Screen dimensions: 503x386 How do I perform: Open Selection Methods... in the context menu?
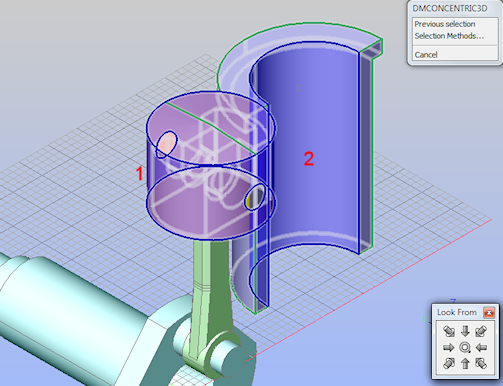[449, 36]
